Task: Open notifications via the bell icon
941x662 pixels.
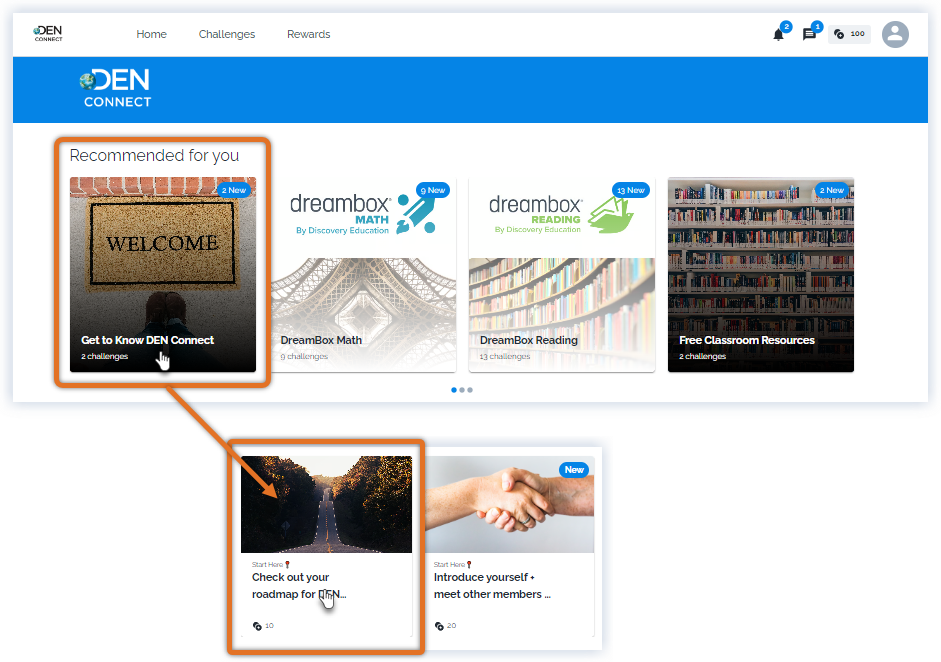Action: click(x=778, y=34)
